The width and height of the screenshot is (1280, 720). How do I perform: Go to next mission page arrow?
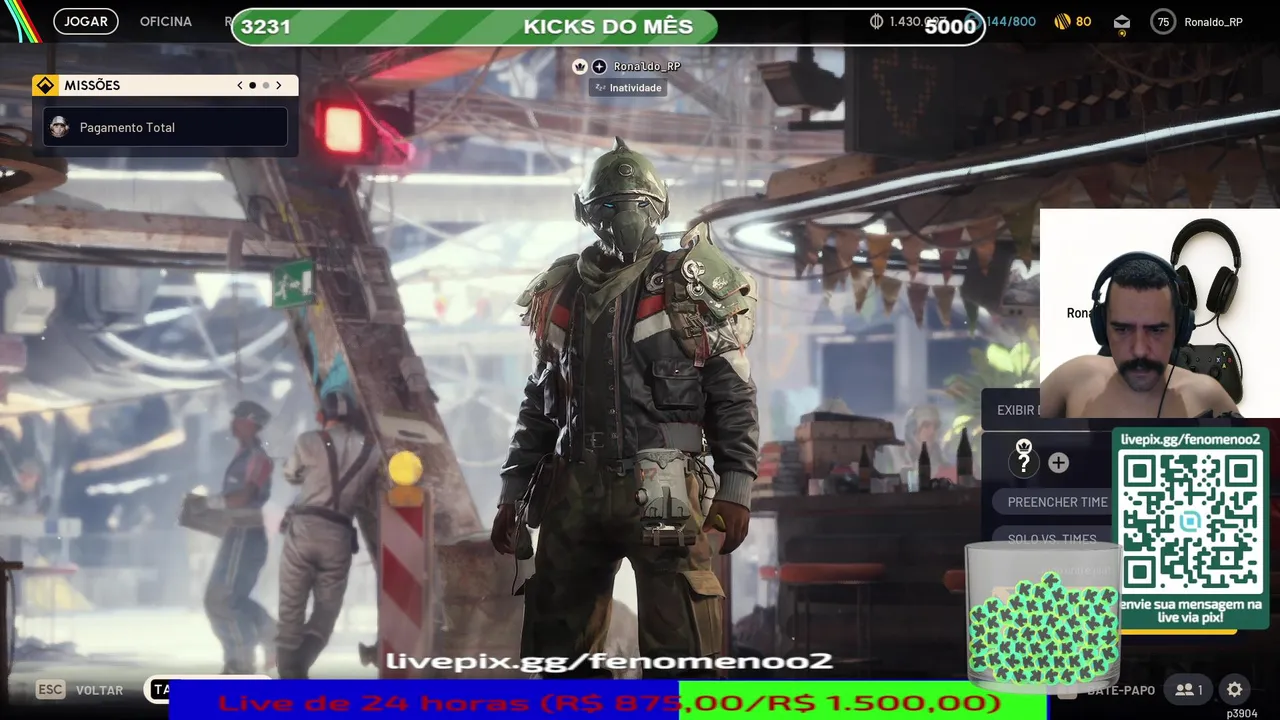[278, 85]
